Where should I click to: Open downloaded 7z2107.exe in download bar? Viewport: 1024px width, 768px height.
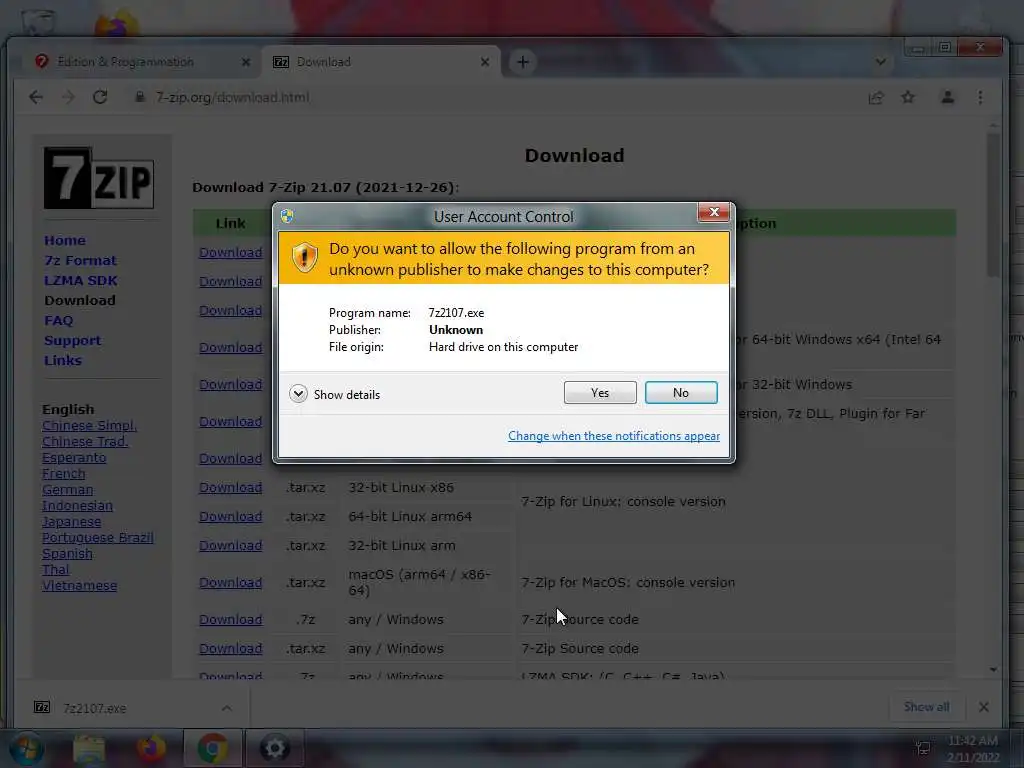pyautogui.click(x=94, y=708)
